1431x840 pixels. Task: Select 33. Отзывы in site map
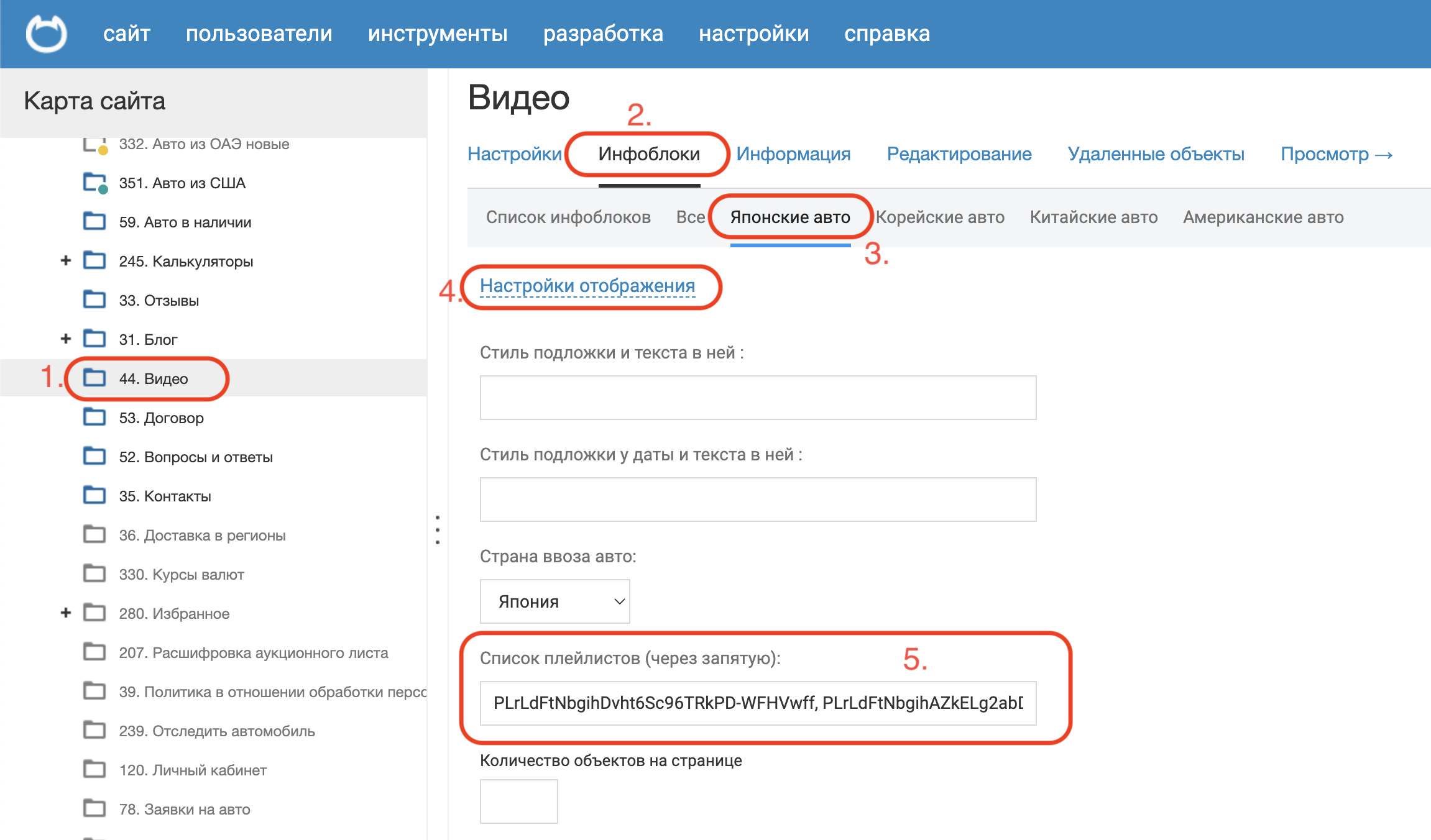pyautogui.click(x=159, y=301)
